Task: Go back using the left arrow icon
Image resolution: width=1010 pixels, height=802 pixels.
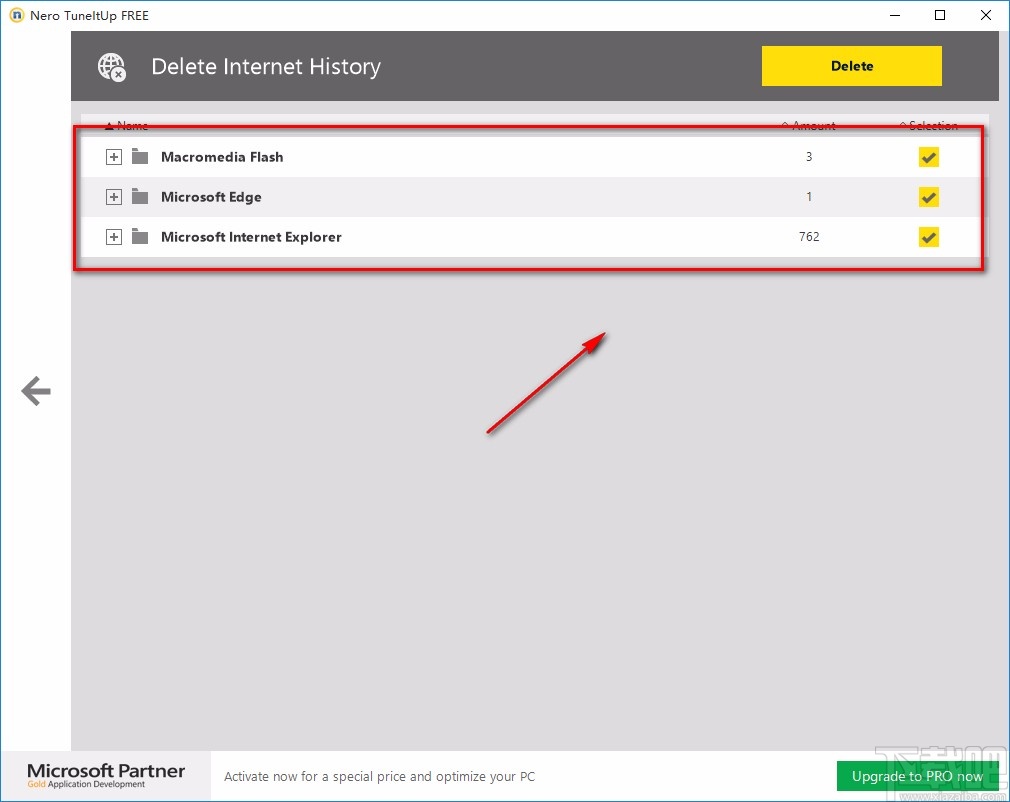Action: point(36,391)
